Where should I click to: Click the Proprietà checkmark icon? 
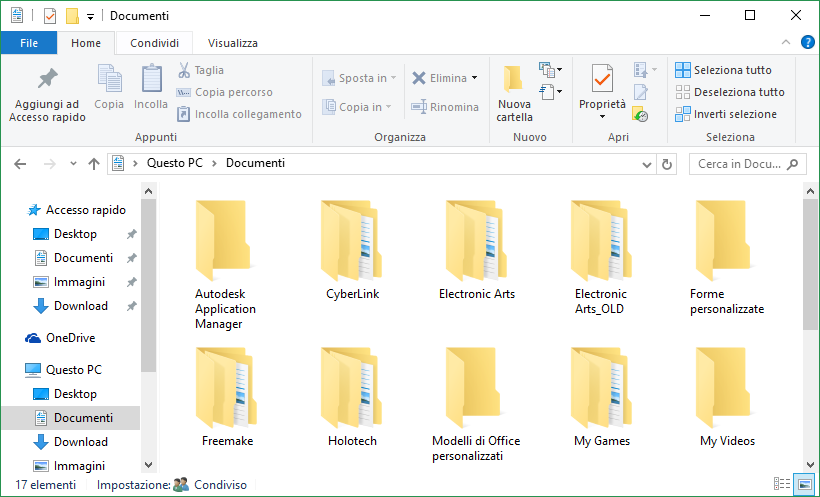[x=602, y=79]
